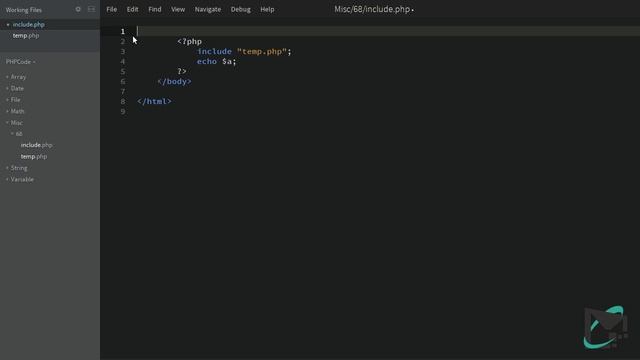Open the Debug menu

coord(240,9)
